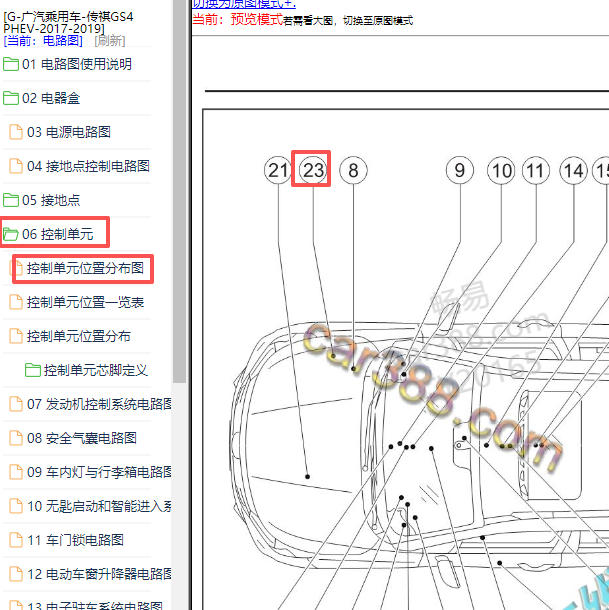Click document icon beside 10 无匙启动

[16, 506]
